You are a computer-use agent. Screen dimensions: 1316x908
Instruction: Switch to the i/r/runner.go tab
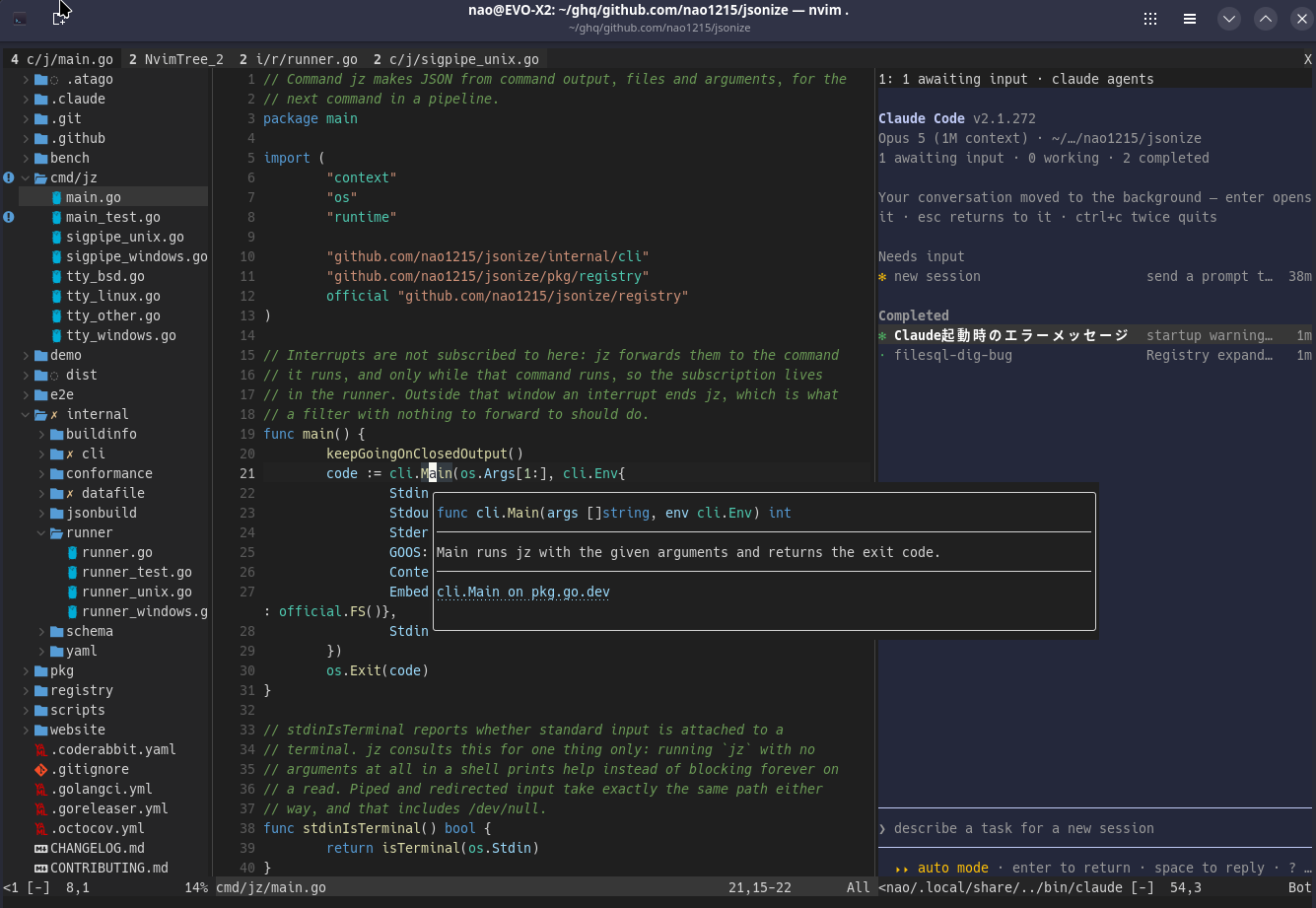pos(299,59)
